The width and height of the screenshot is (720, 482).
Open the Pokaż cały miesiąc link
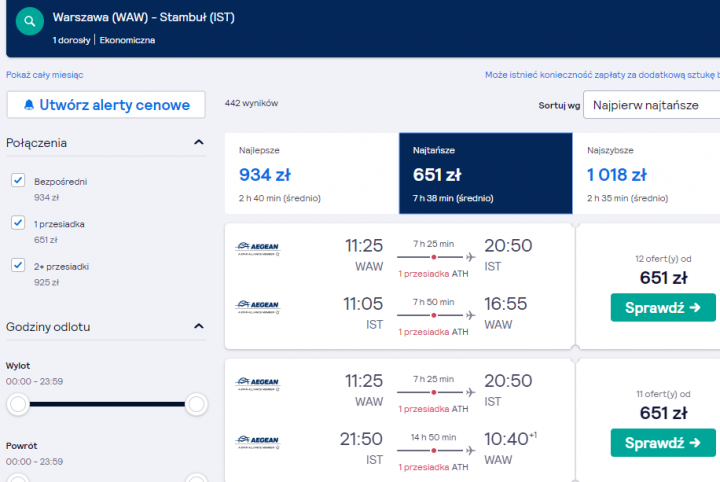tap(45, 74)
